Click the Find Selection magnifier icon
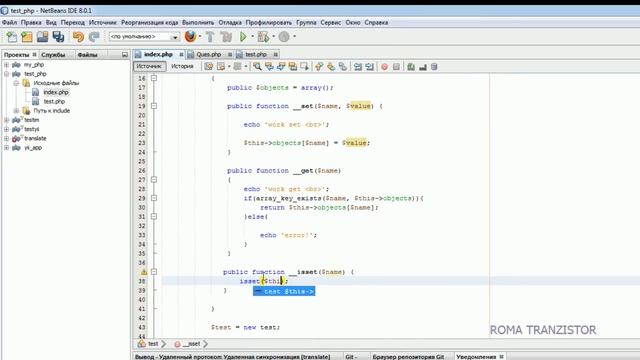This screenshot has height=360, width=640. 257,67
